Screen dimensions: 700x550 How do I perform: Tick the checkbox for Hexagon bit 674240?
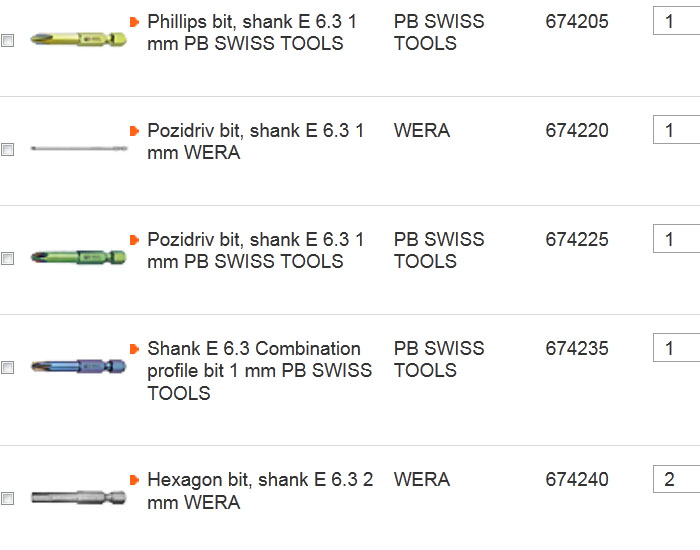(x=8, y=498)
